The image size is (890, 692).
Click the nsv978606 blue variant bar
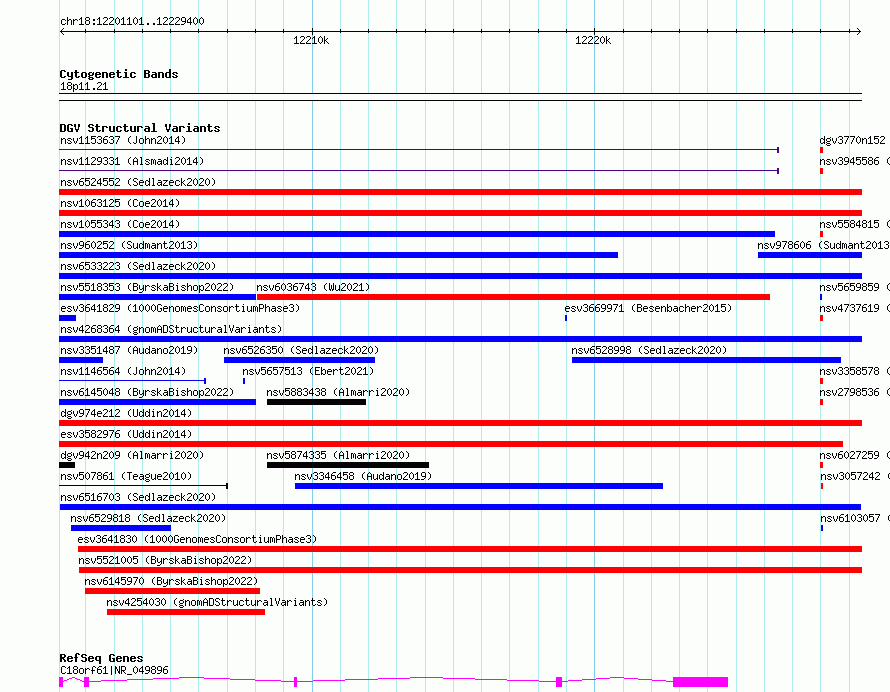810,255
